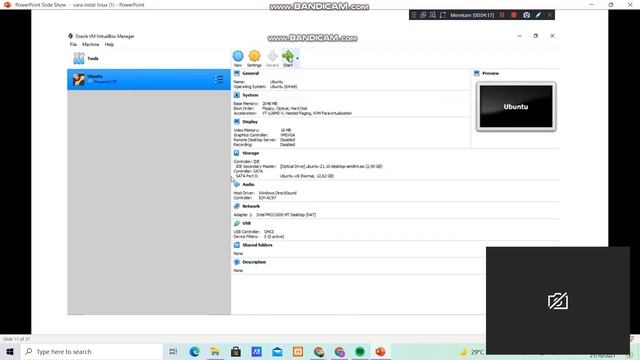Select Tools in the left panel
640x360 pixels.
(149, 58)
